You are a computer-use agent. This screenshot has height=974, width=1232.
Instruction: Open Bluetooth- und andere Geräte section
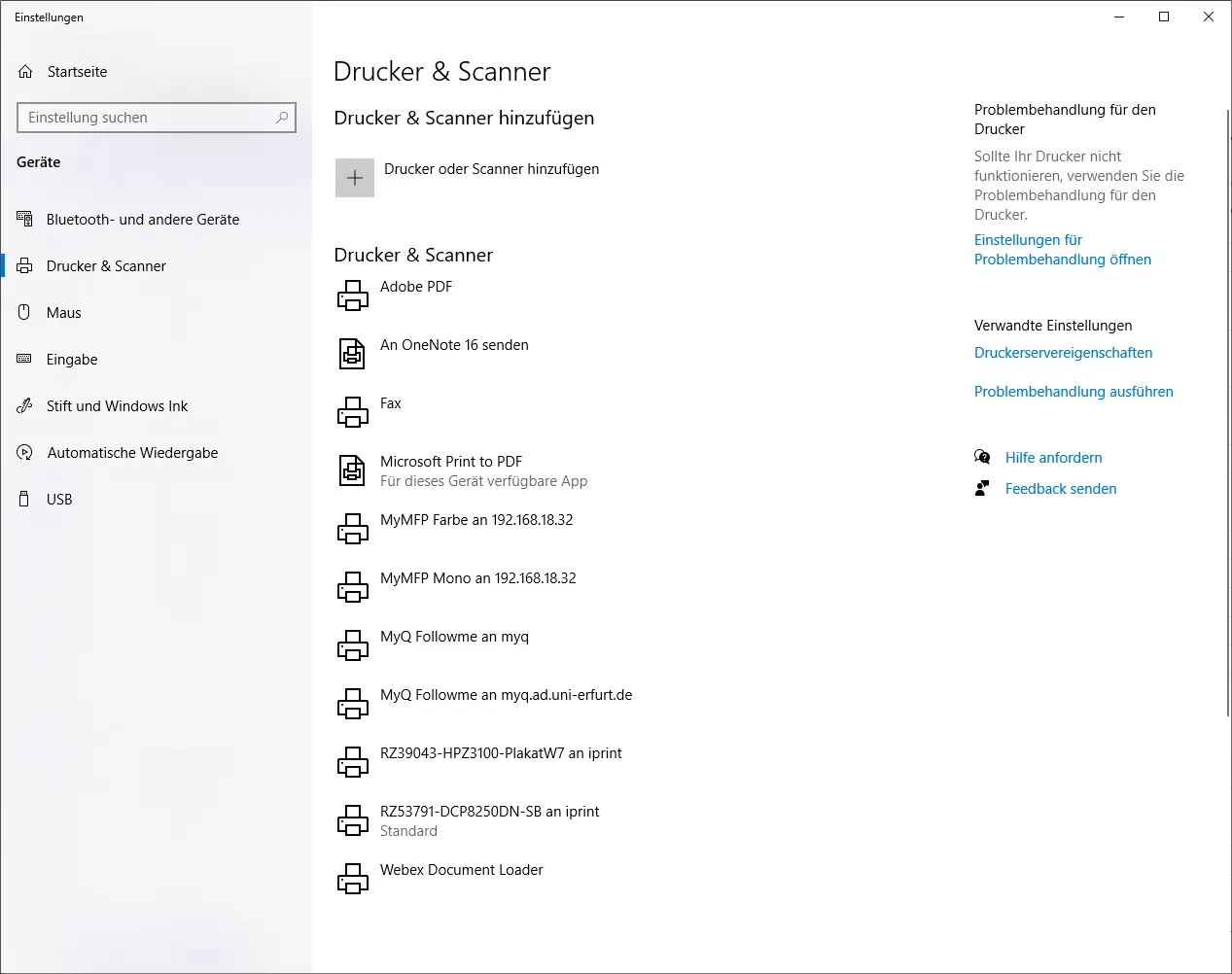pos(142,220)
